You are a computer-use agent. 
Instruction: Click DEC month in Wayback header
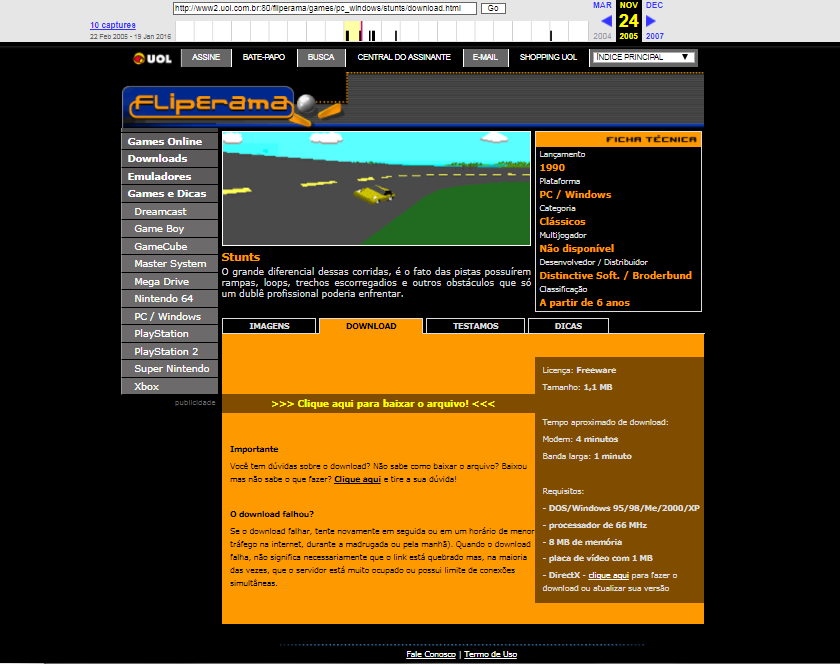(654, 5)
